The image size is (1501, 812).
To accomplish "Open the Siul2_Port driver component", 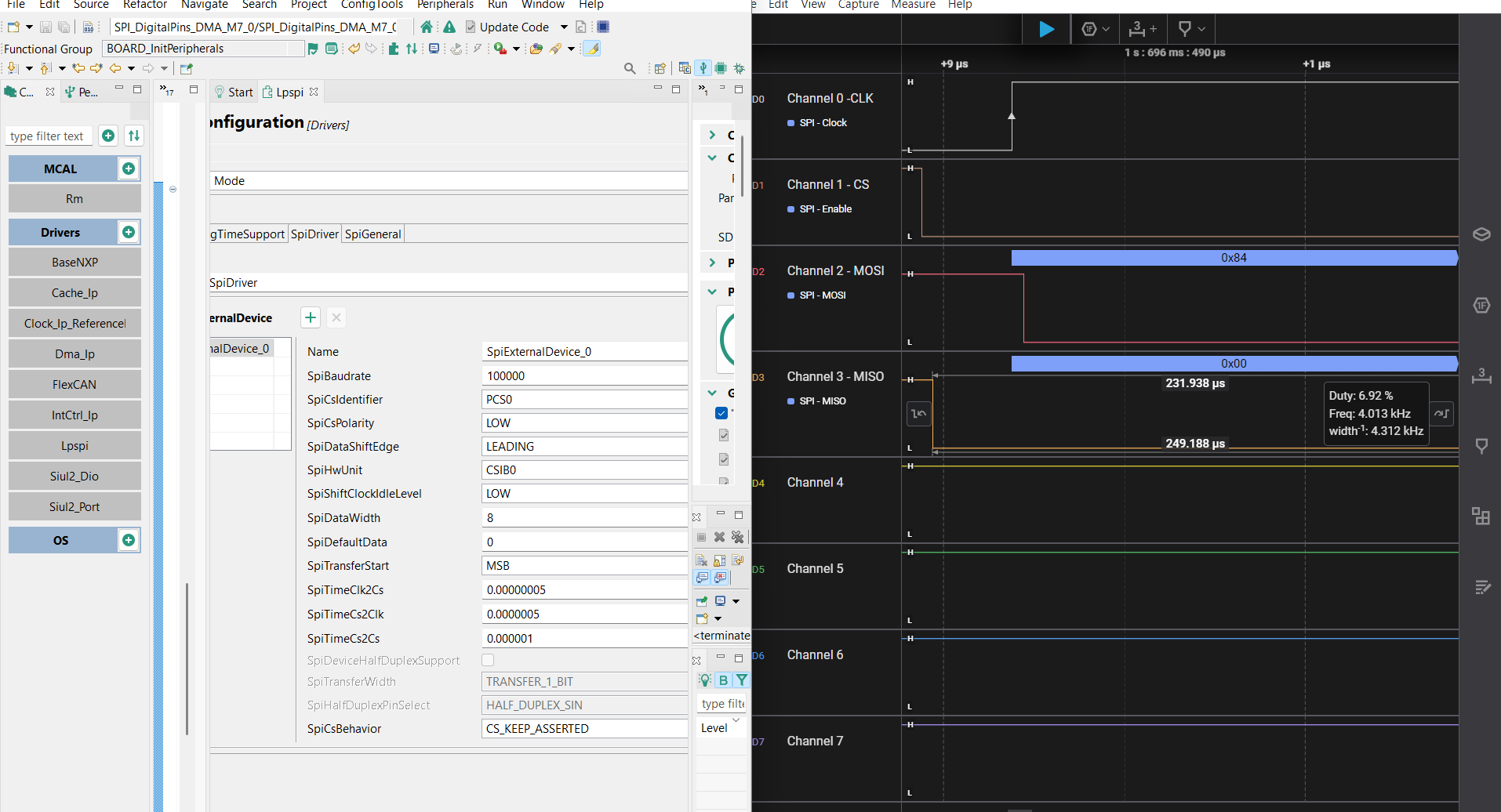I will coord(75,506).
